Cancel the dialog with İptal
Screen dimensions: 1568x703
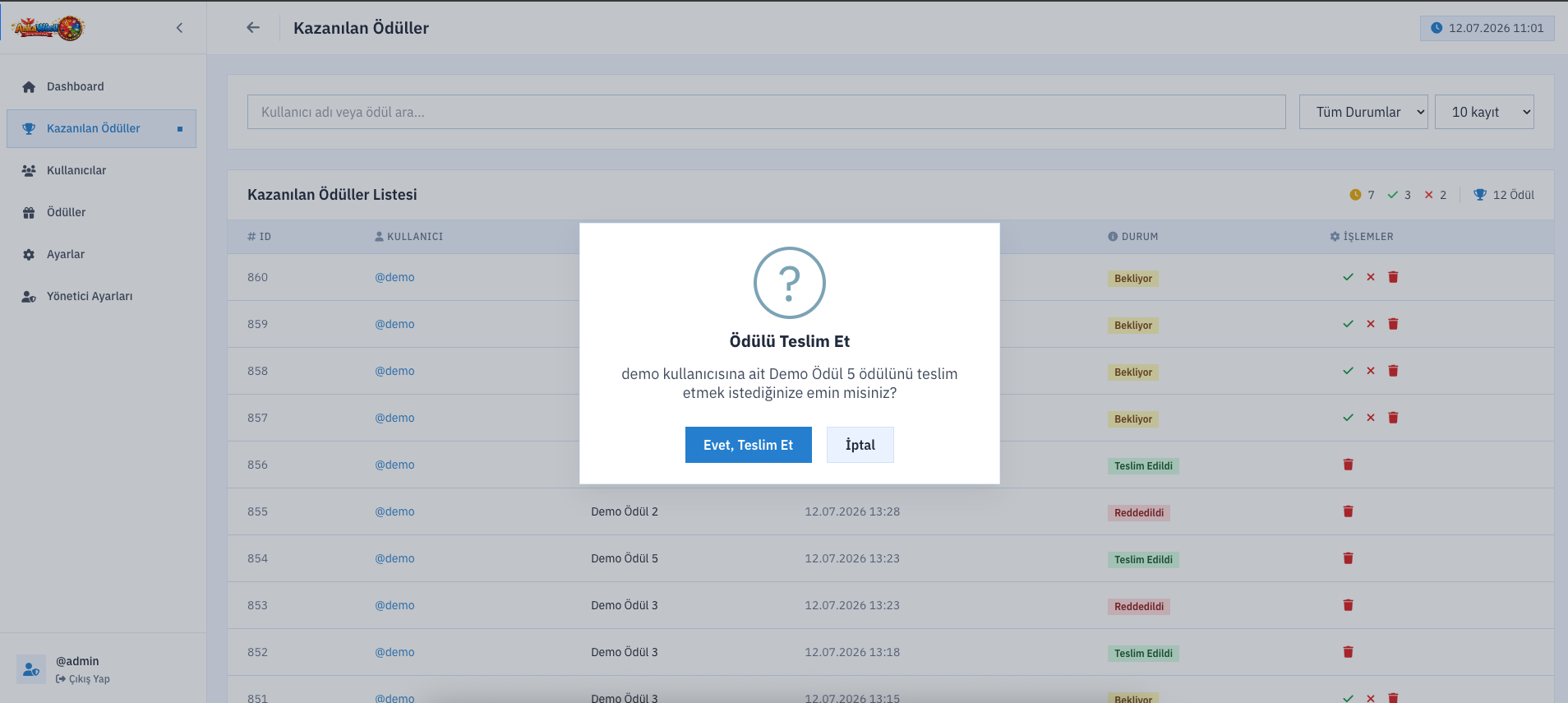point(860,445)
